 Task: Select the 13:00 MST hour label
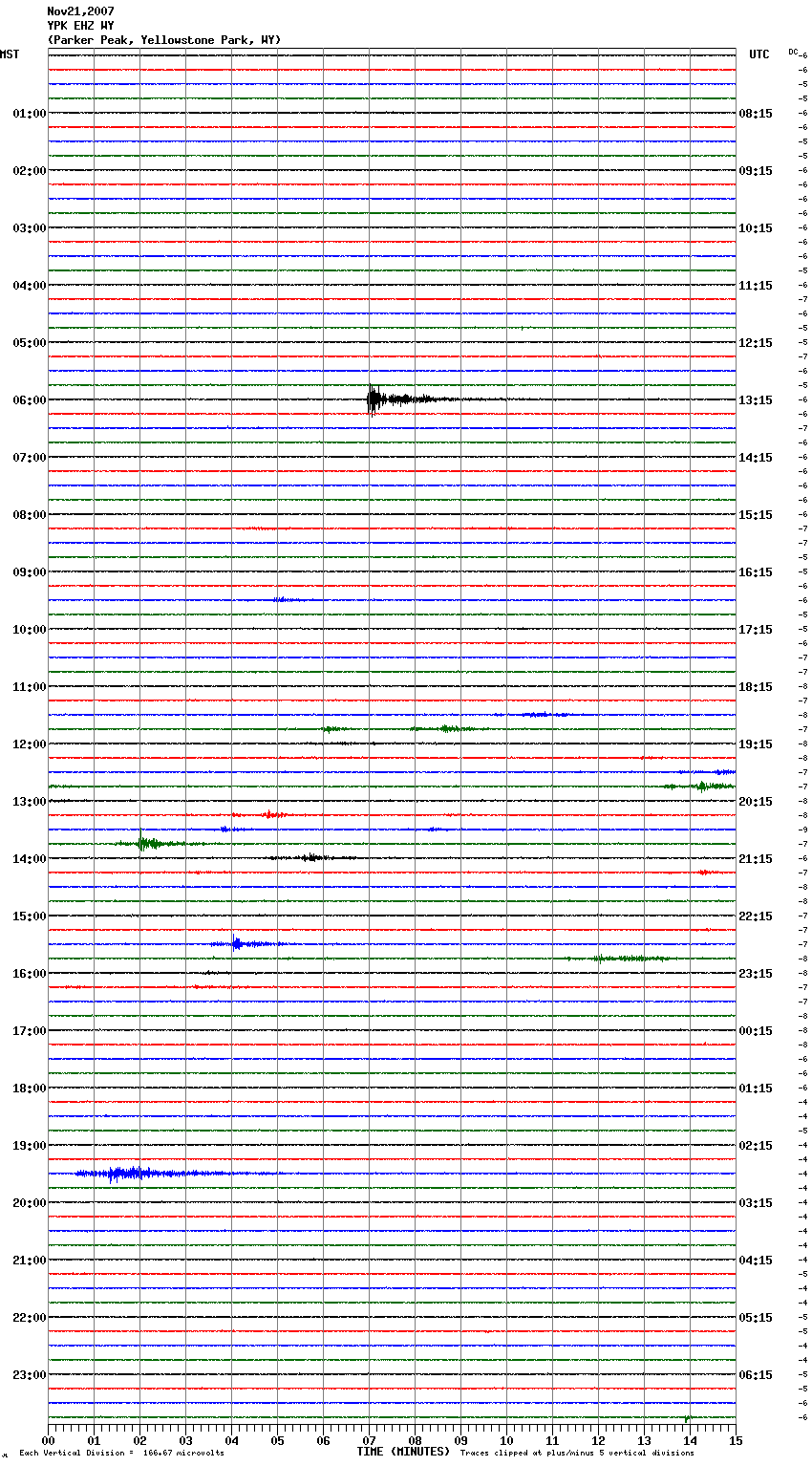[30, 802]
